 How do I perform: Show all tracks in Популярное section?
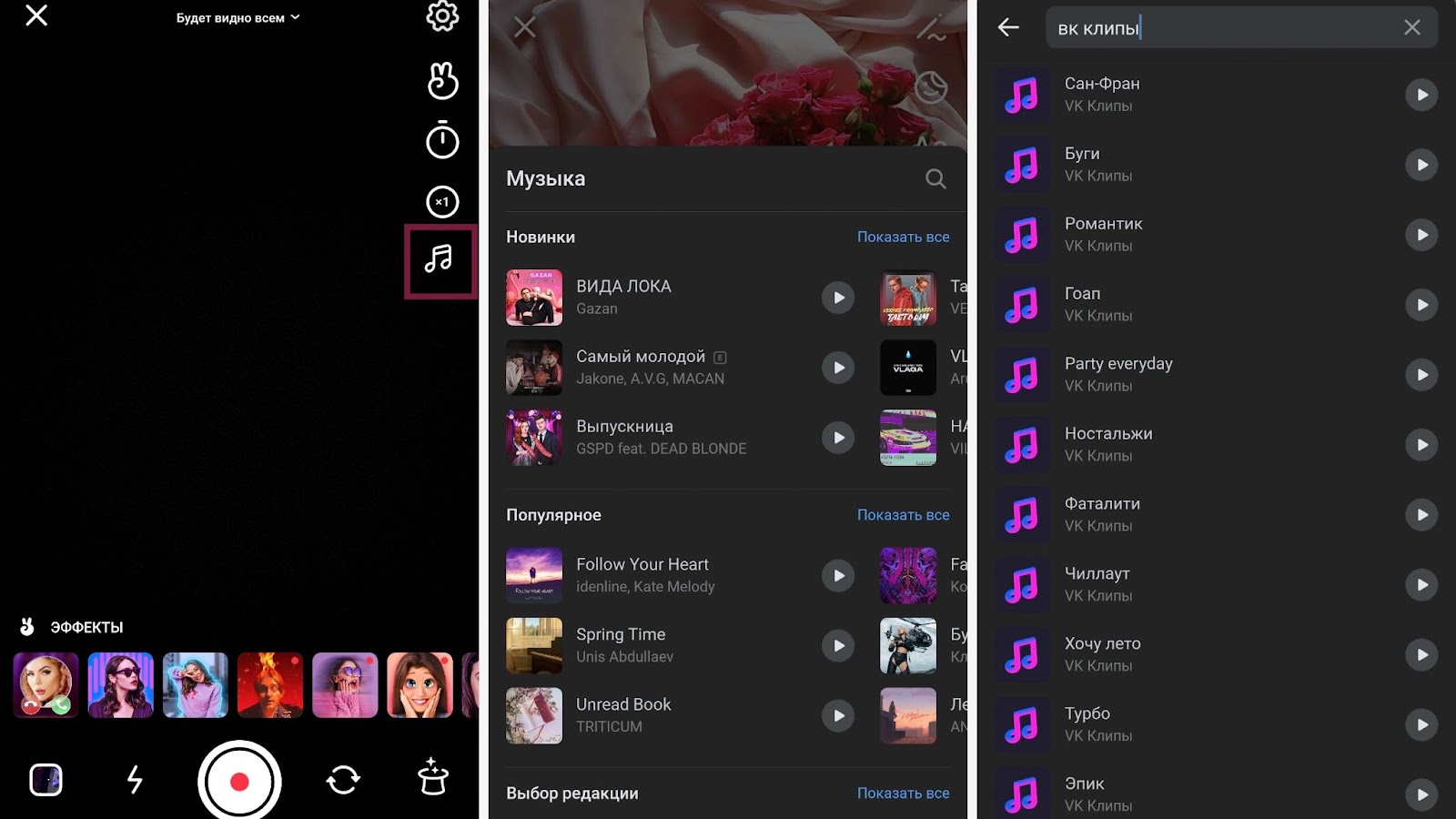click(903, 515)
